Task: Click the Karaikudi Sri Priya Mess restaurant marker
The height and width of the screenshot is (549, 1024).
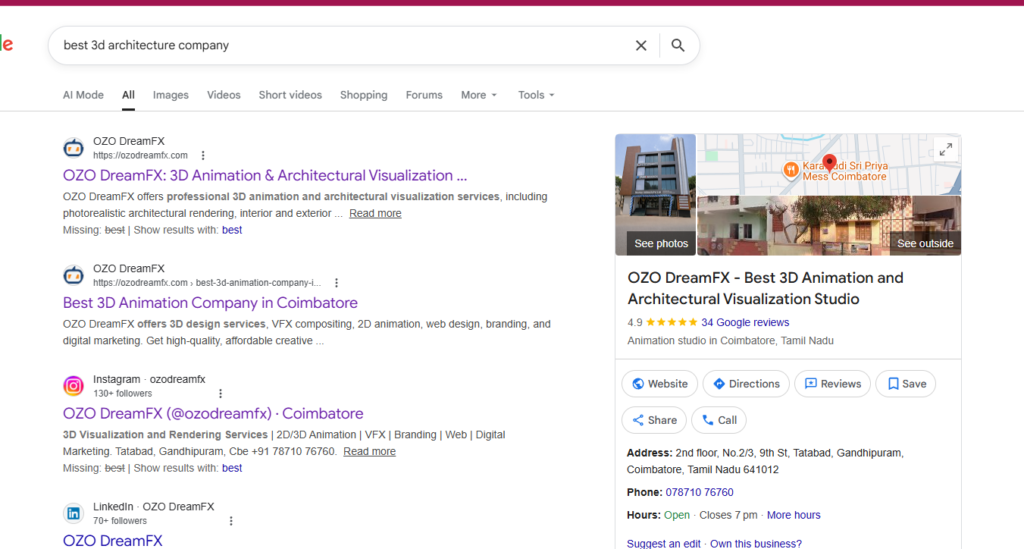Action: click(791, 170)
